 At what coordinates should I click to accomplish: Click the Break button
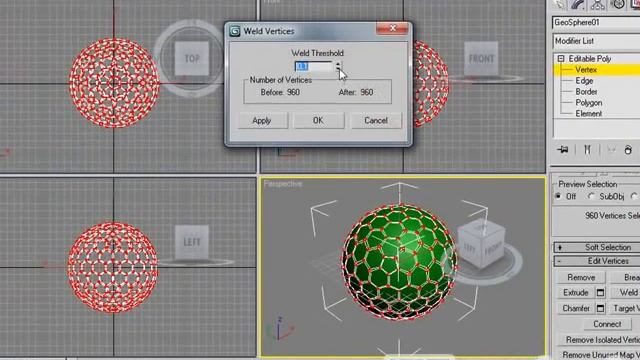click(x=626, y=278)
